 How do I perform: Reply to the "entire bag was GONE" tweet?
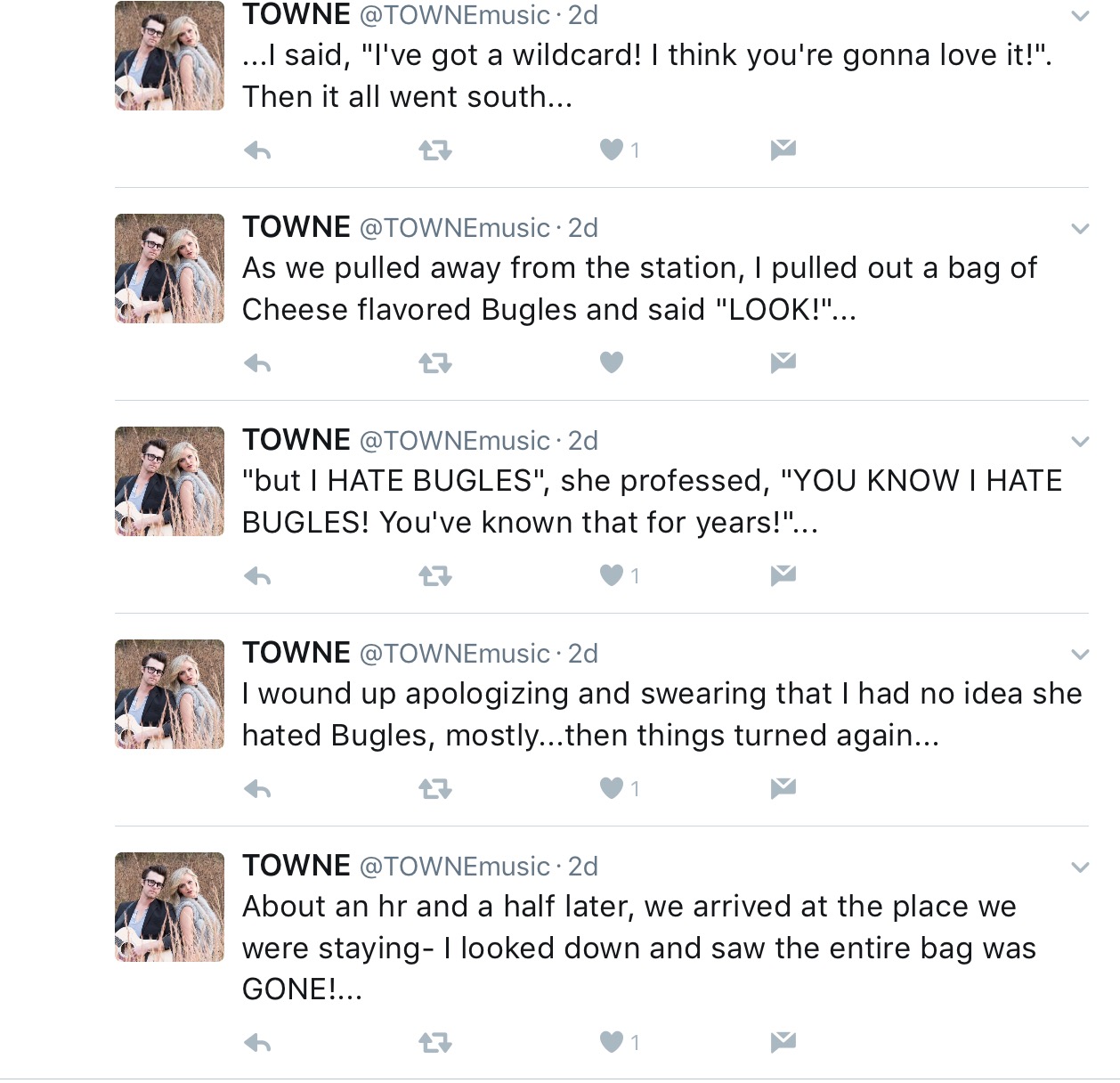[257, 1042]
